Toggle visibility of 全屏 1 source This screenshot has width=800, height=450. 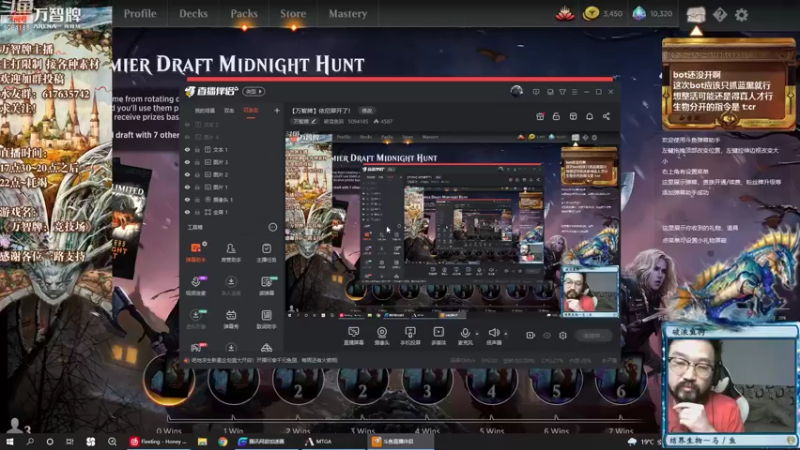(187, 212)
